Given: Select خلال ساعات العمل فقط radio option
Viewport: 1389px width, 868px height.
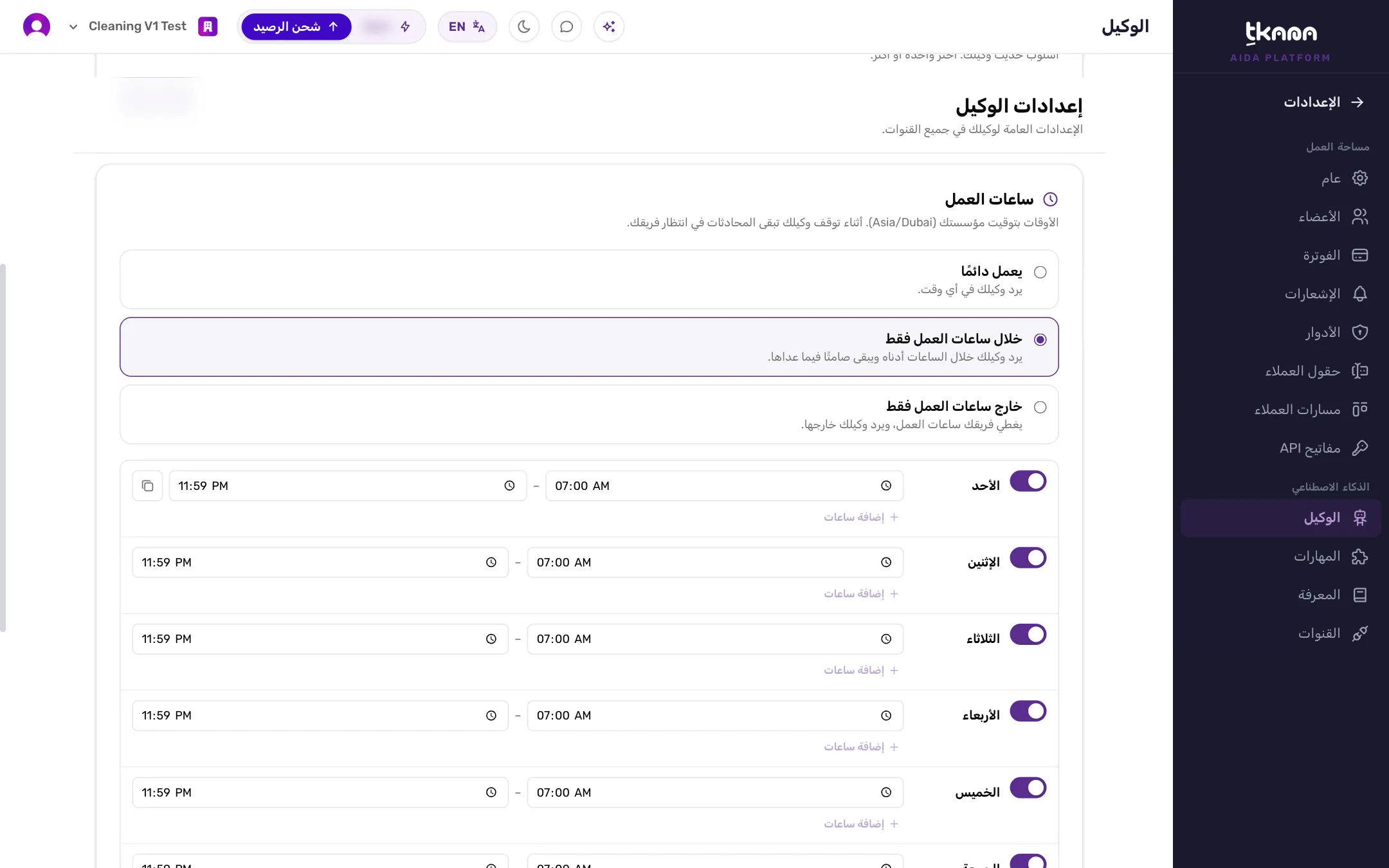Looking at the screenshot, I should tap(1040, 339).
